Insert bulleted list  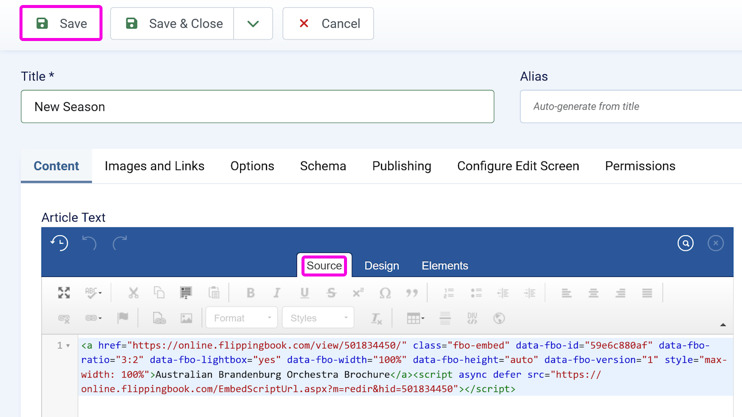[x=476, y=293]
